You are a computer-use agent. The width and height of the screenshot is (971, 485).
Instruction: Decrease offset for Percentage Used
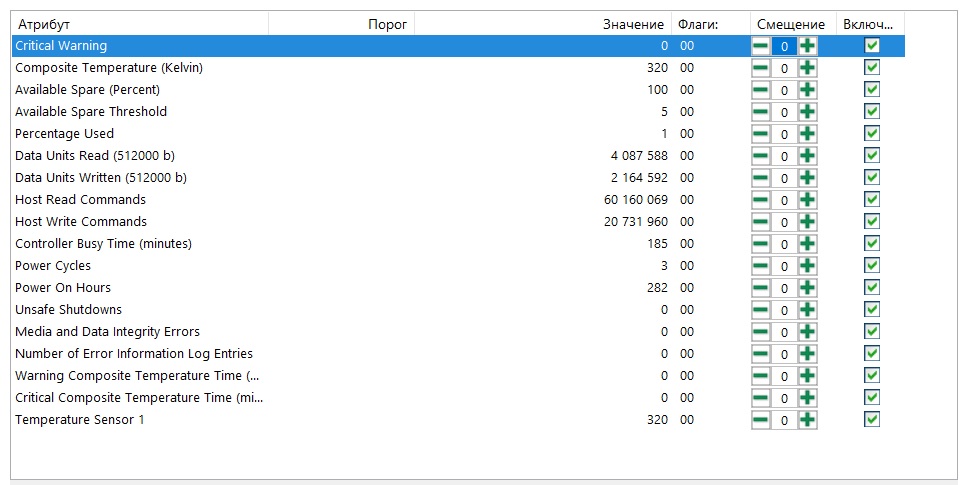761,134
